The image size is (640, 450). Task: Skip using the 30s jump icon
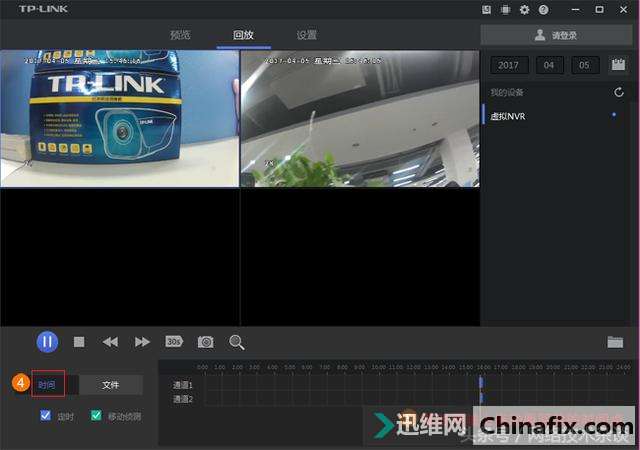(x=174, y=341)
